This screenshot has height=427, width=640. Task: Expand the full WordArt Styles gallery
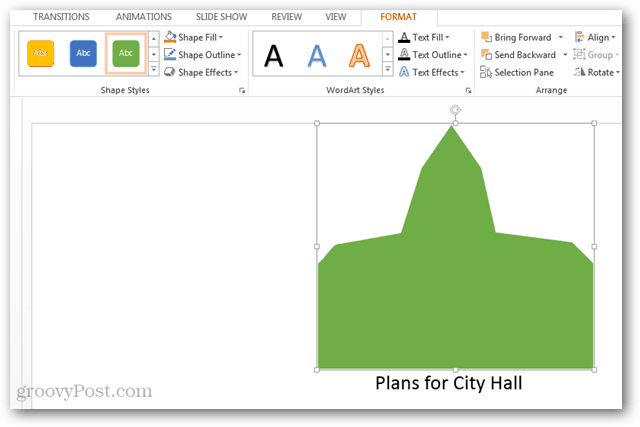[x=388, y=70]
